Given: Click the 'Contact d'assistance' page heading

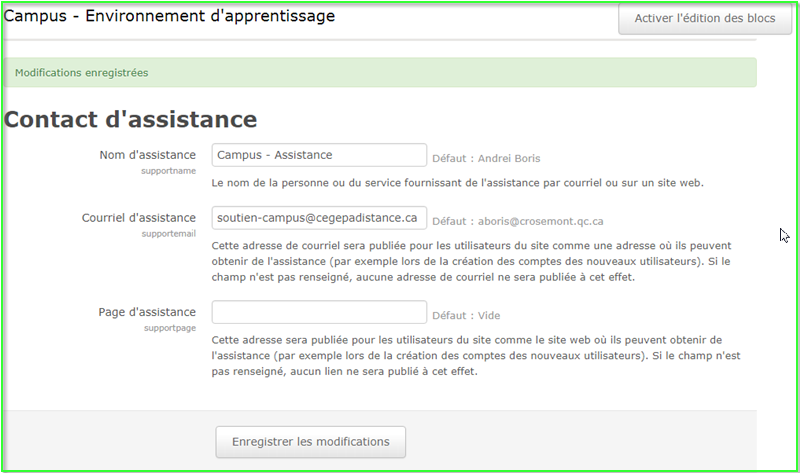Looking at the screenshot, I should tap(131, 120).
